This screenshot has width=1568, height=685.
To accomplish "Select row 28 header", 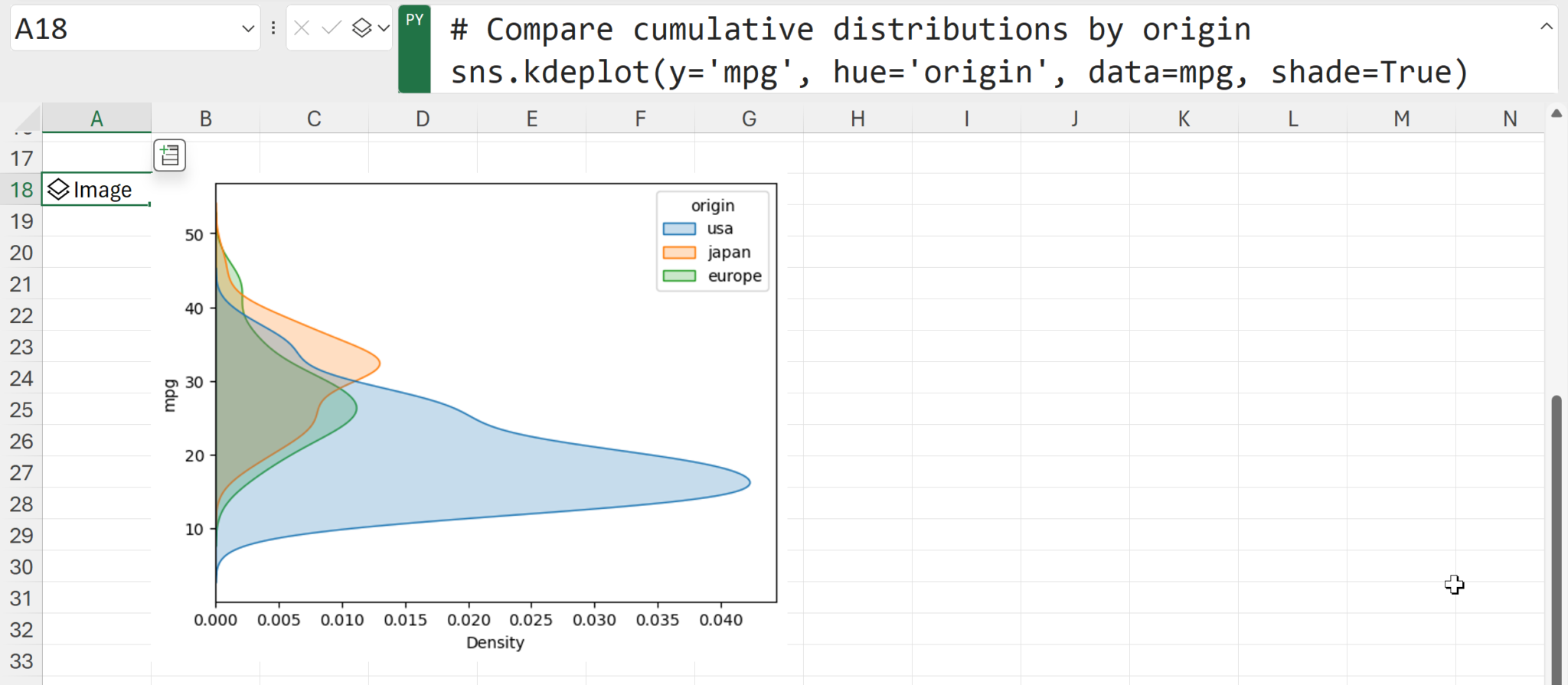I will point(21,503).
